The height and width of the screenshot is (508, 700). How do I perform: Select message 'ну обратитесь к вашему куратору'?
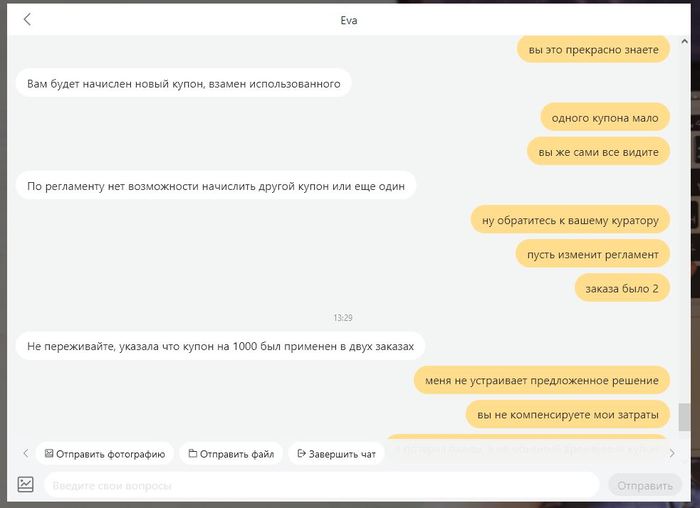click(x=570, y=221)
